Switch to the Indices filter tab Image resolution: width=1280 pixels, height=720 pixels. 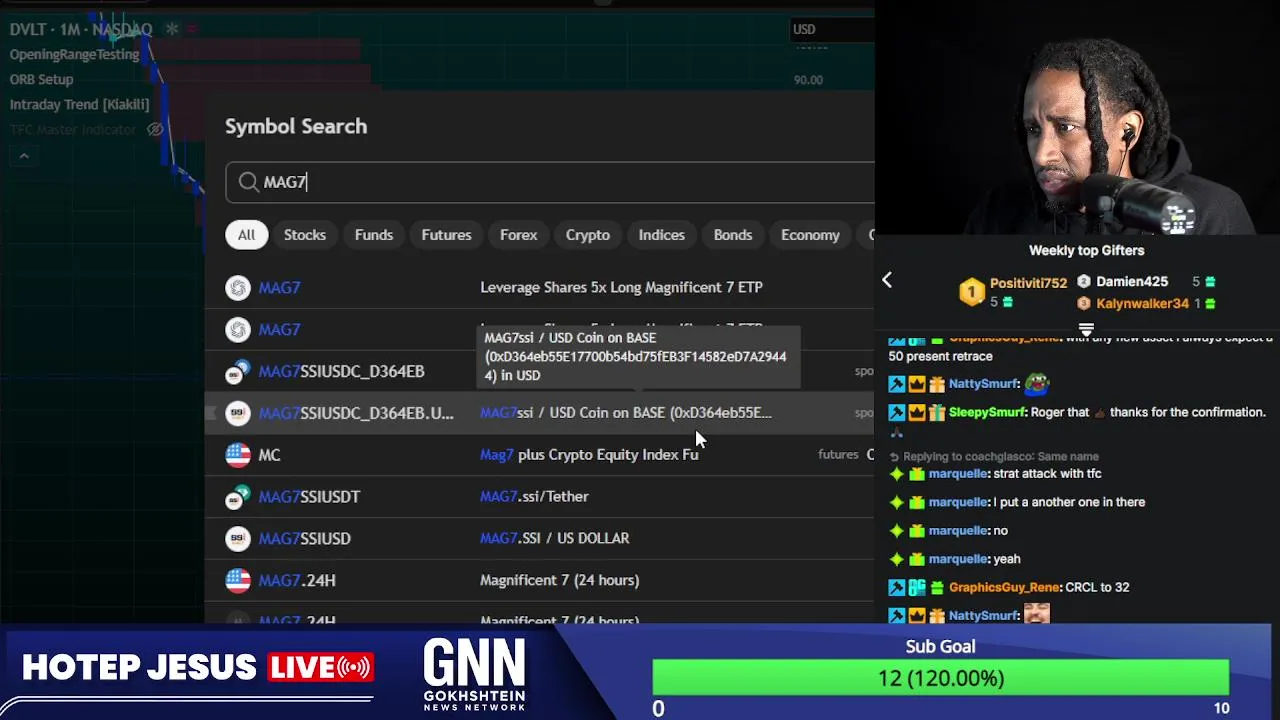[x=662, y=235]
